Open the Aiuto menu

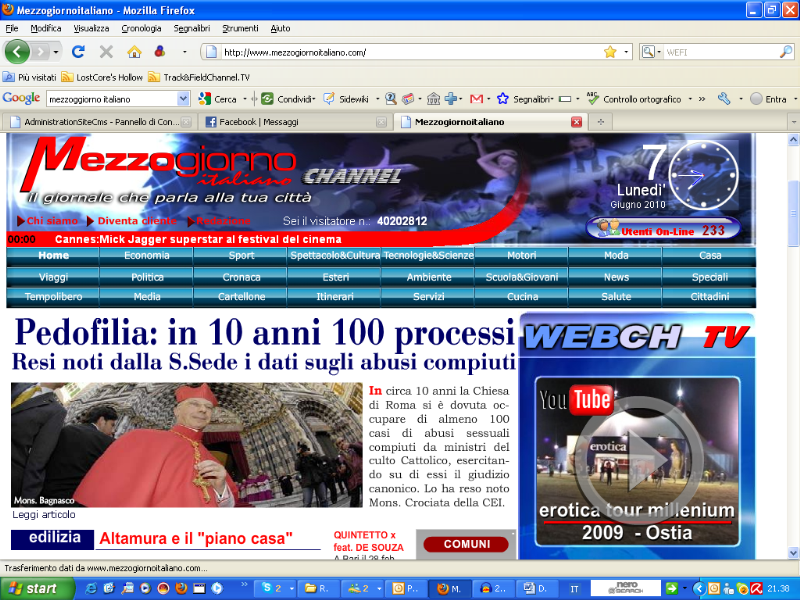tap(280, 29)
